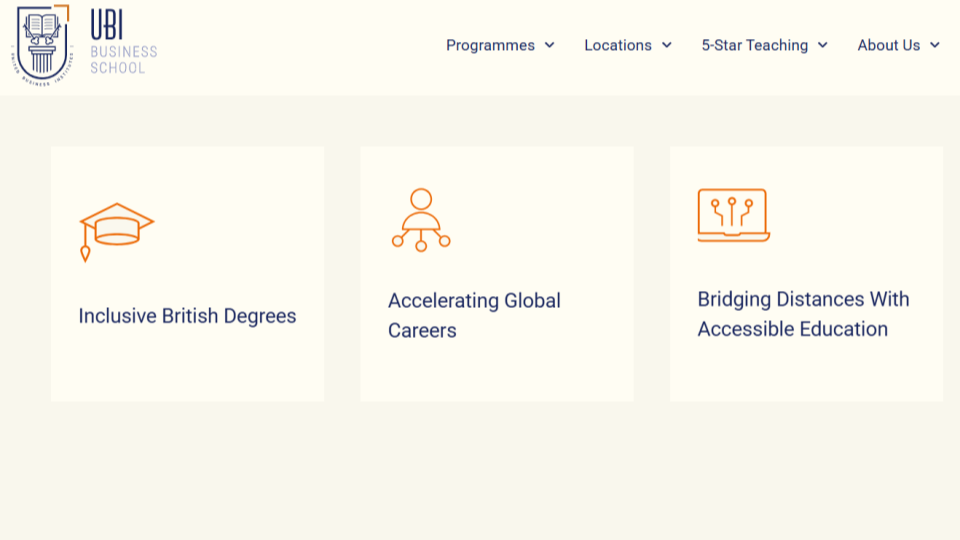Click the person network careers icon
This screenshot has height=540, width=960.
(x=421, y=220)
